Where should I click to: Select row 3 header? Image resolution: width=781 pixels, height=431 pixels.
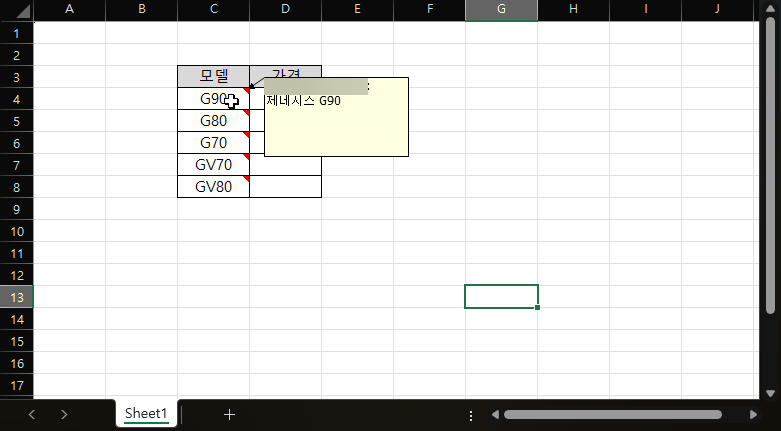click(x=16, y=77)
